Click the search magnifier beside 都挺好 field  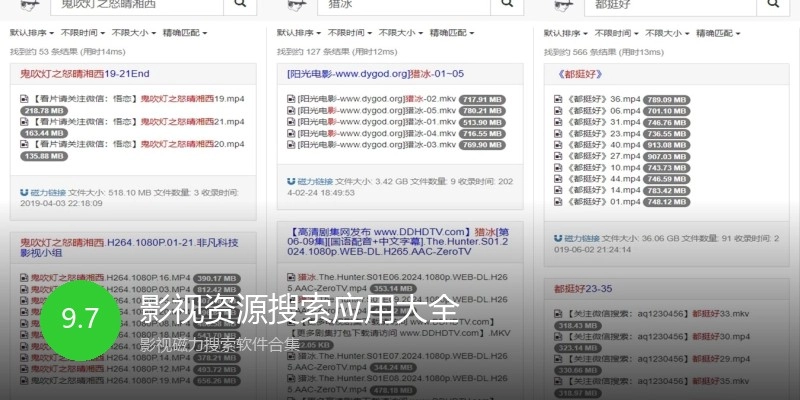pyautogui.click(x=773, y=4)
